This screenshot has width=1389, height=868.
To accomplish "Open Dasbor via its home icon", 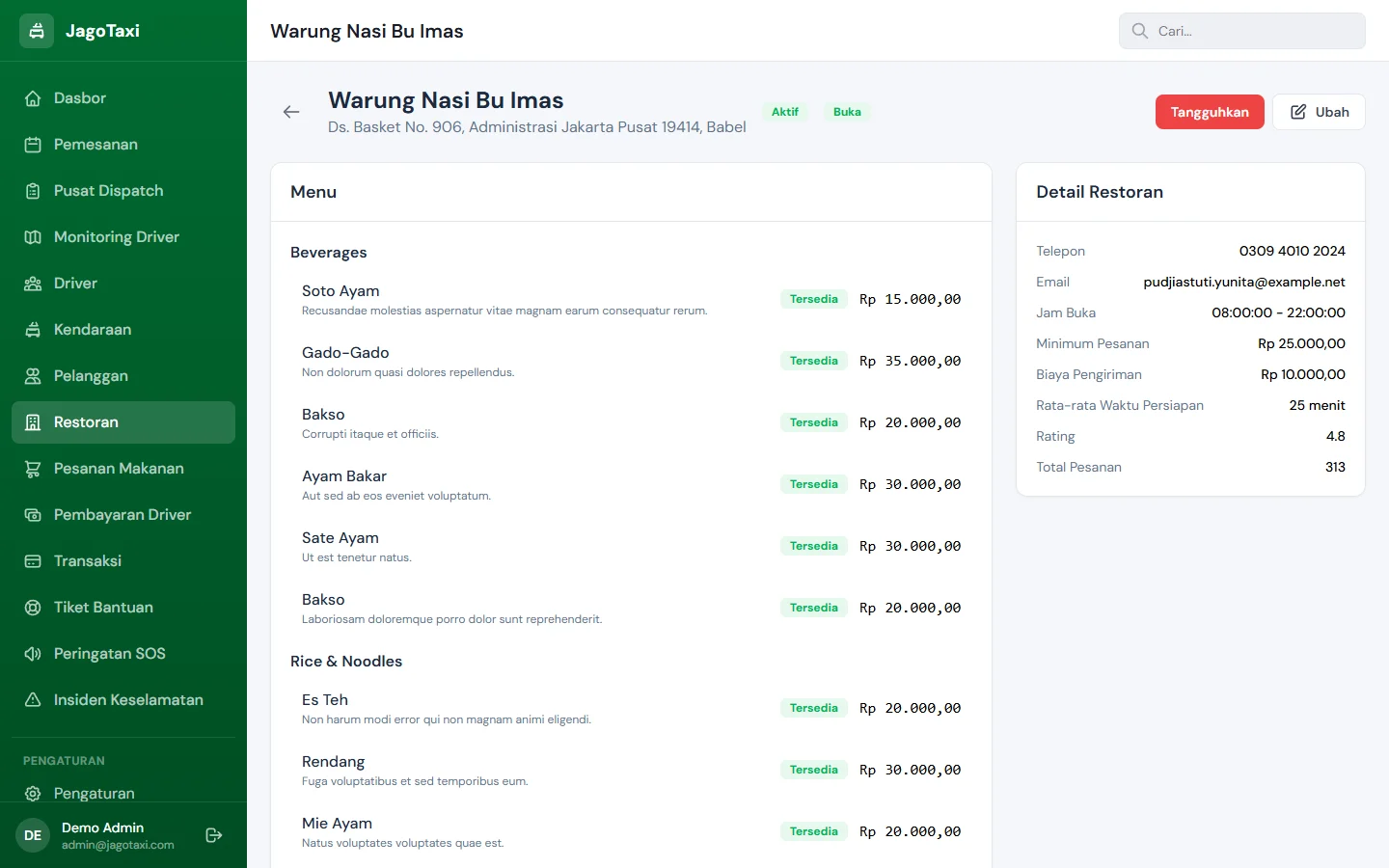I will point(33,98).
